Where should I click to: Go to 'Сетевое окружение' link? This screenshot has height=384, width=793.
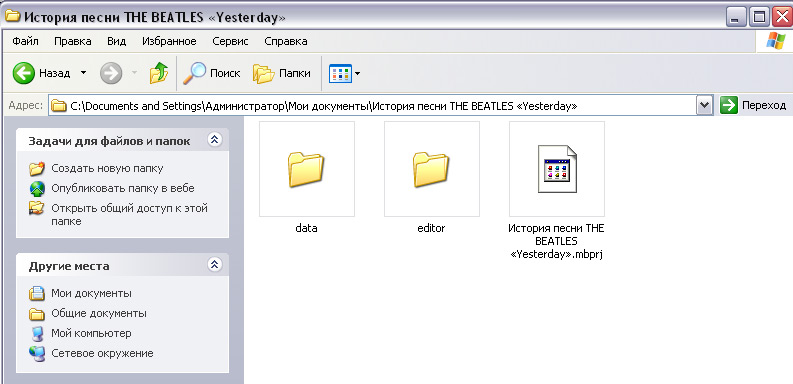click(x=102, y=353)
